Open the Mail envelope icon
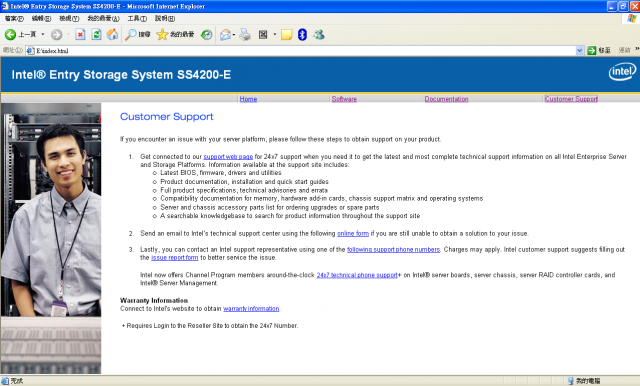 point(225,35)
